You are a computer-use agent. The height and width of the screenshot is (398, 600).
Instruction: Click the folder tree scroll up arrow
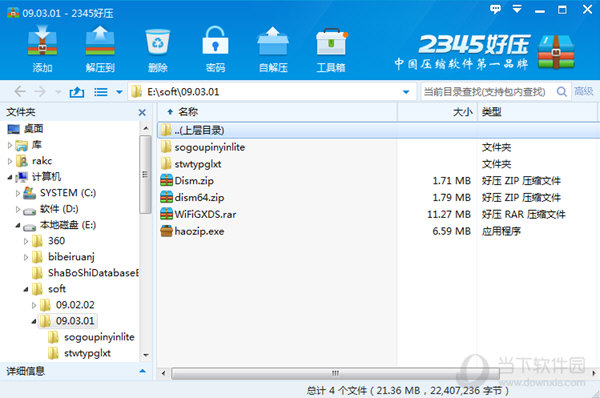click(x=145, y=128)
